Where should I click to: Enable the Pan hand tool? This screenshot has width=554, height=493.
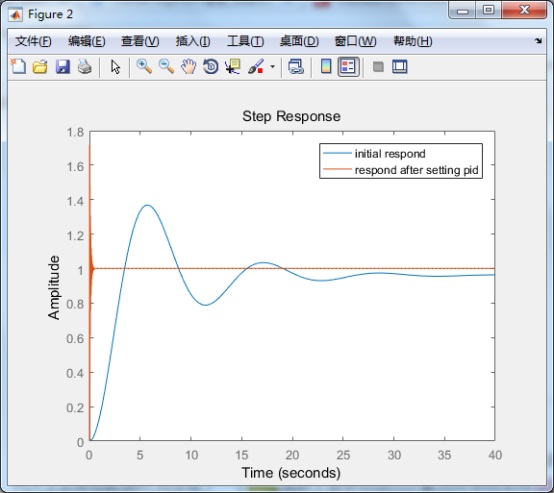(x=189, y=66)
